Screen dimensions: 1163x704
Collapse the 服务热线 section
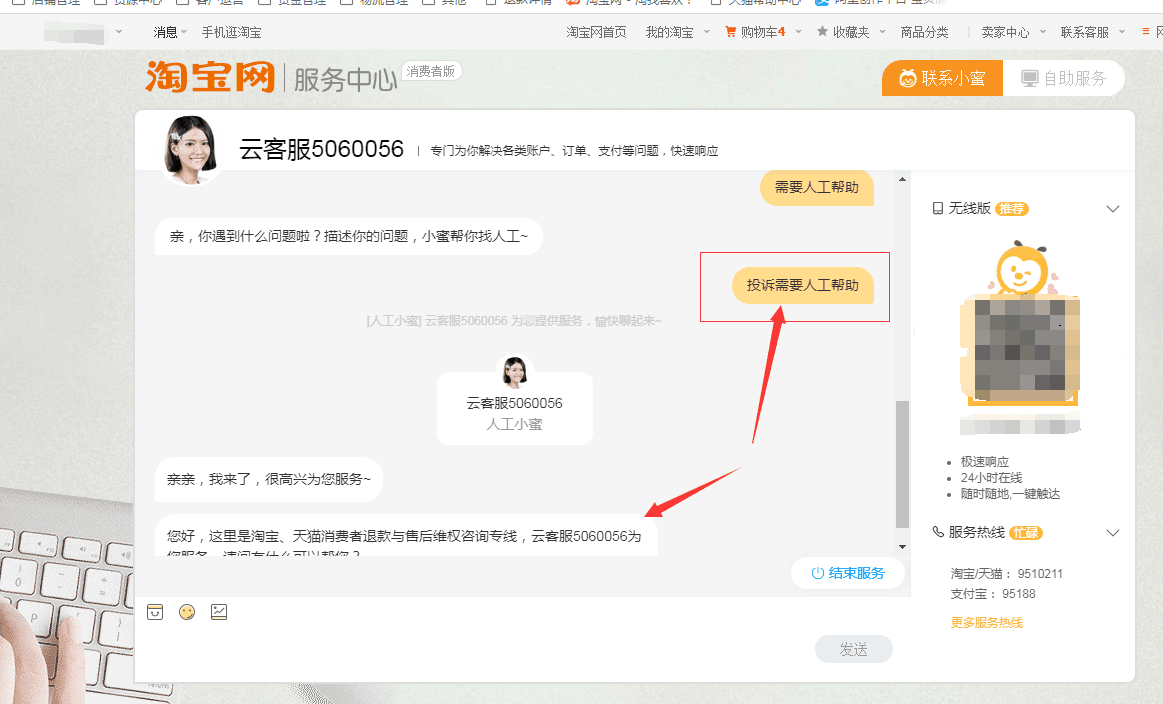click(1113, 532)
